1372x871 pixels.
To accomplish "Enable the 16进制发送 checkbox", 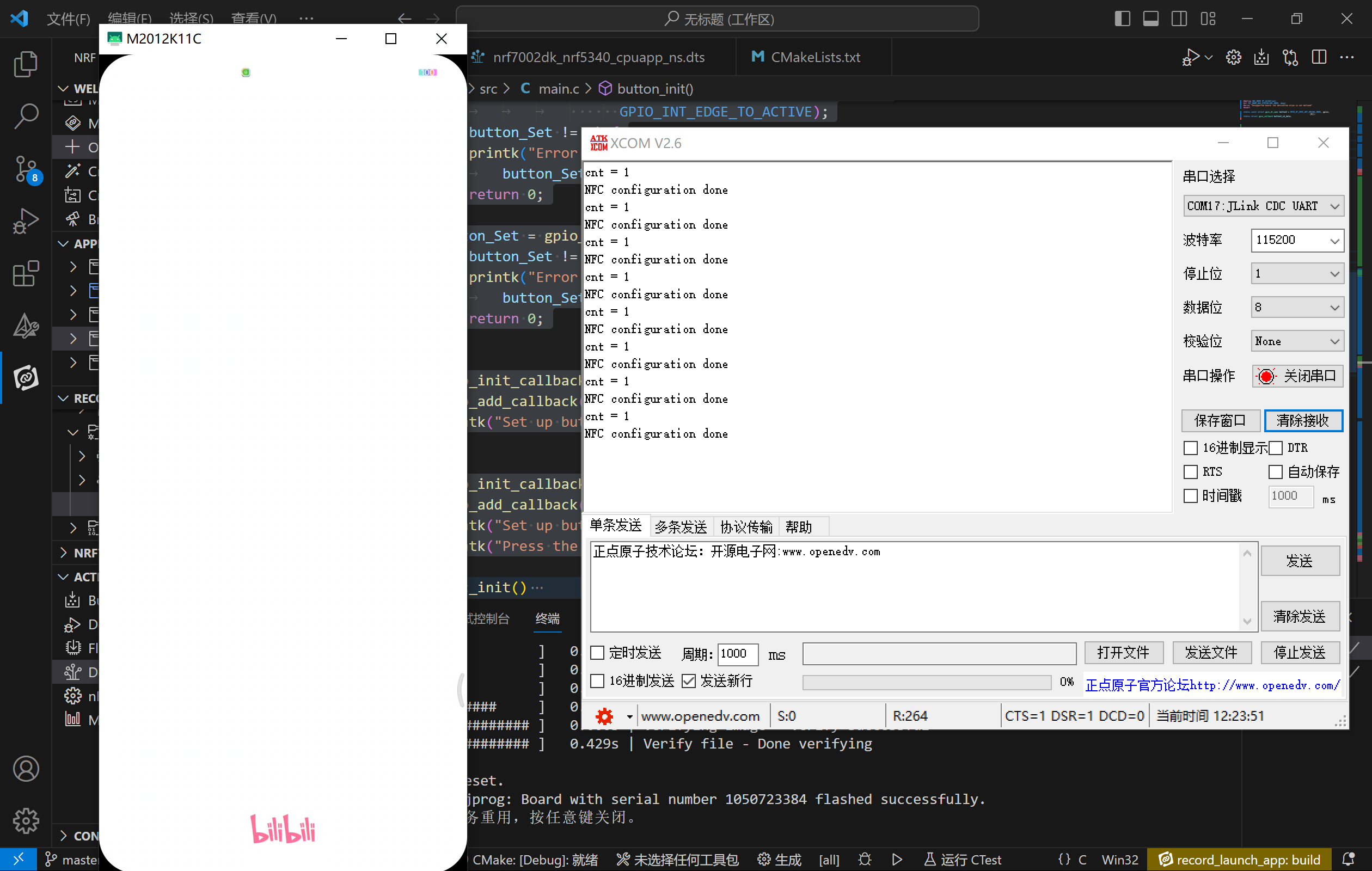I will pyautogui.click(x=597, y=680).
